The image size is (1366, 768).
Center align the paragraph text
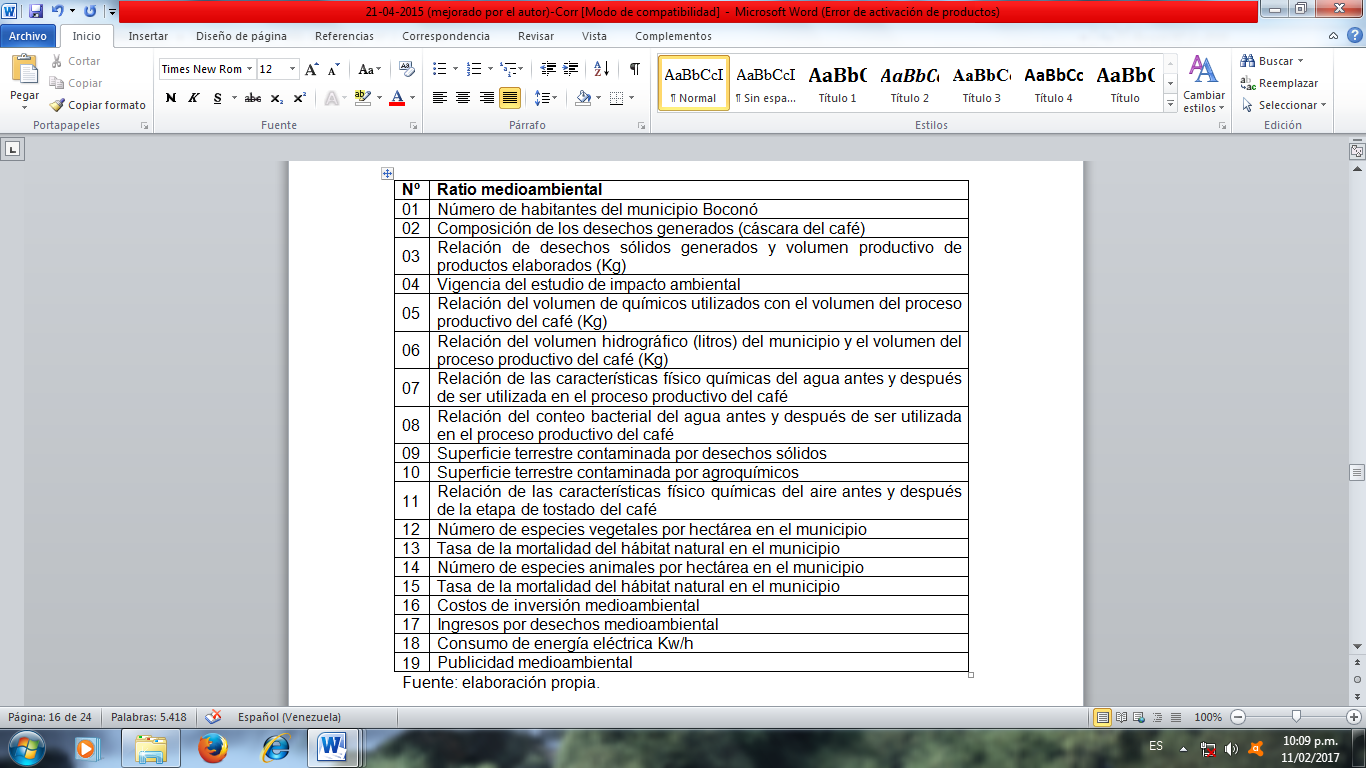coord(463,98)
